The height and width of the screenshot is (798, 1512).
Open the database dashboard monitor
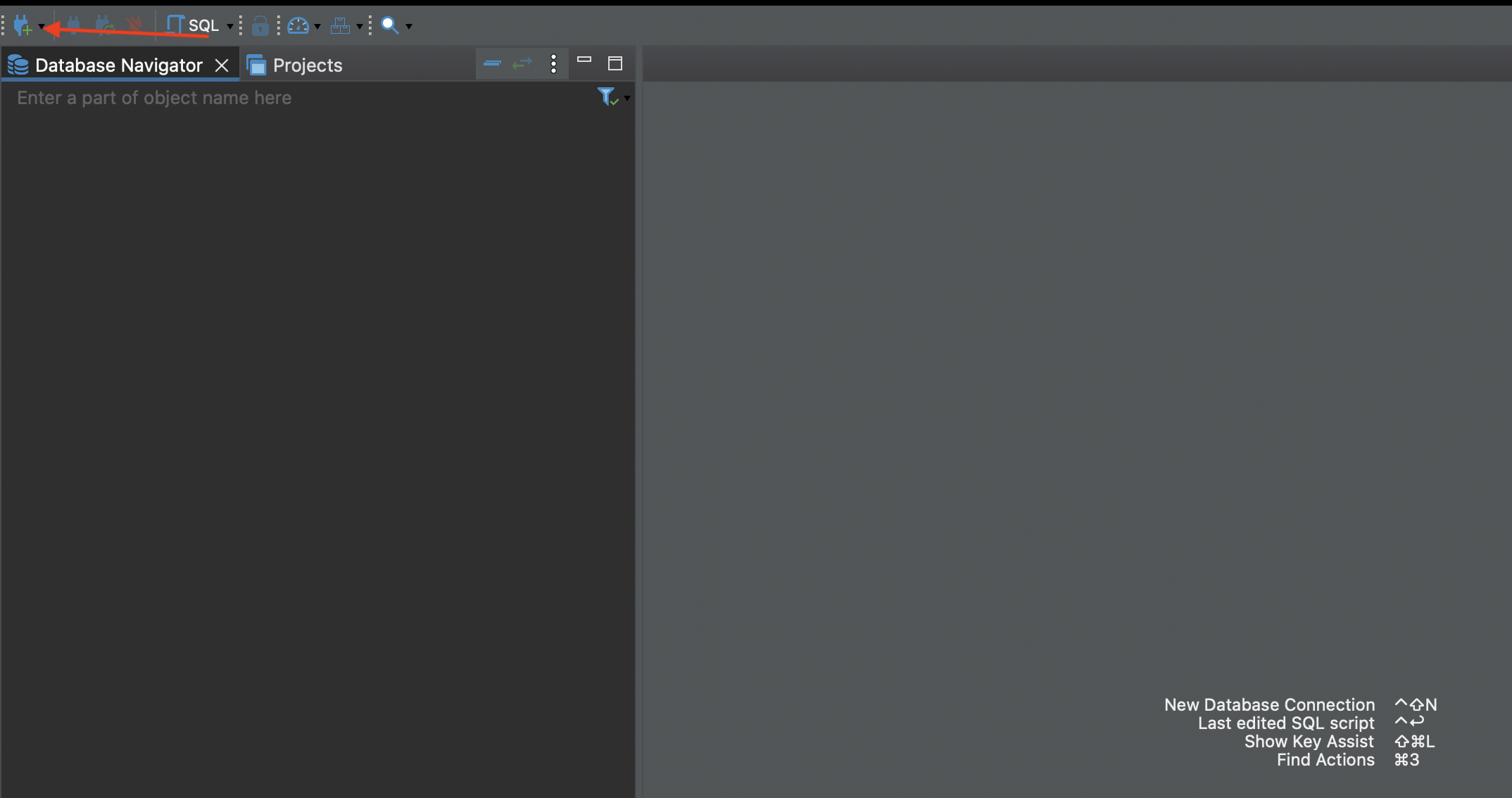[x=300, y=25]
